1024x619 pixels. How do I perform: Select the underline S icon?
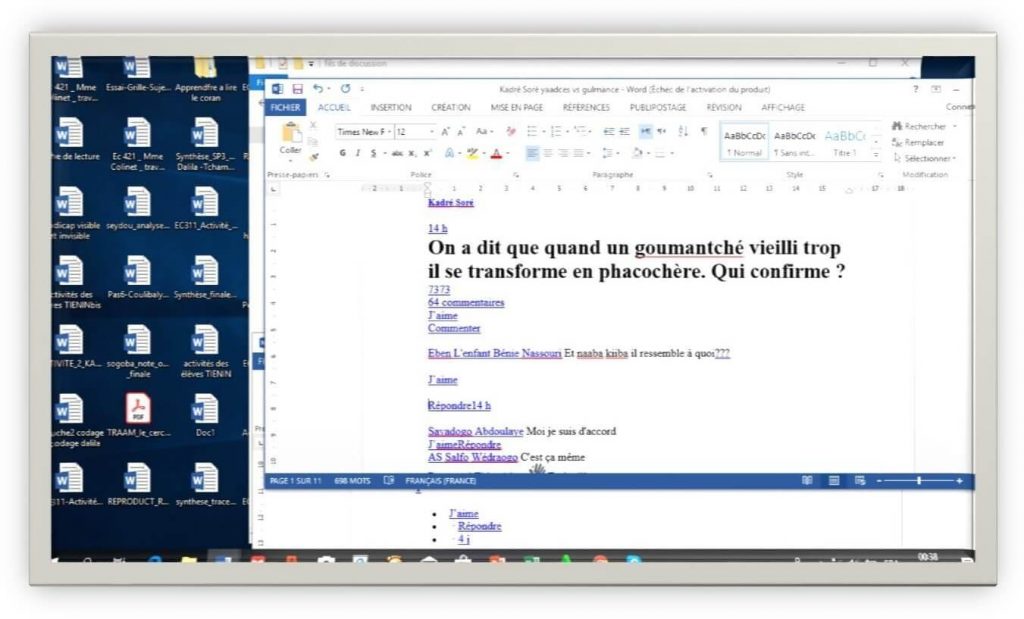pos(372,152)
